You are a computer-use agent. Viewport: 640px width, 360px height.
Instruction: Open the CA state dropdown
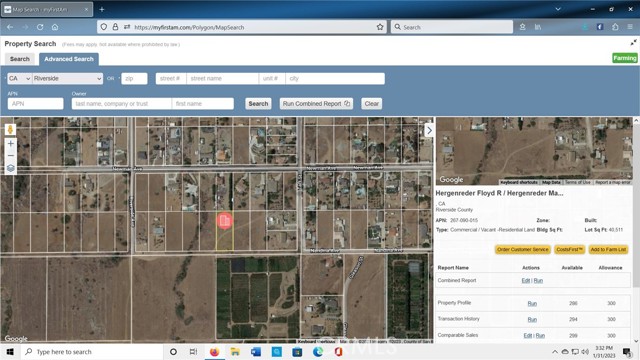[20, 78]
